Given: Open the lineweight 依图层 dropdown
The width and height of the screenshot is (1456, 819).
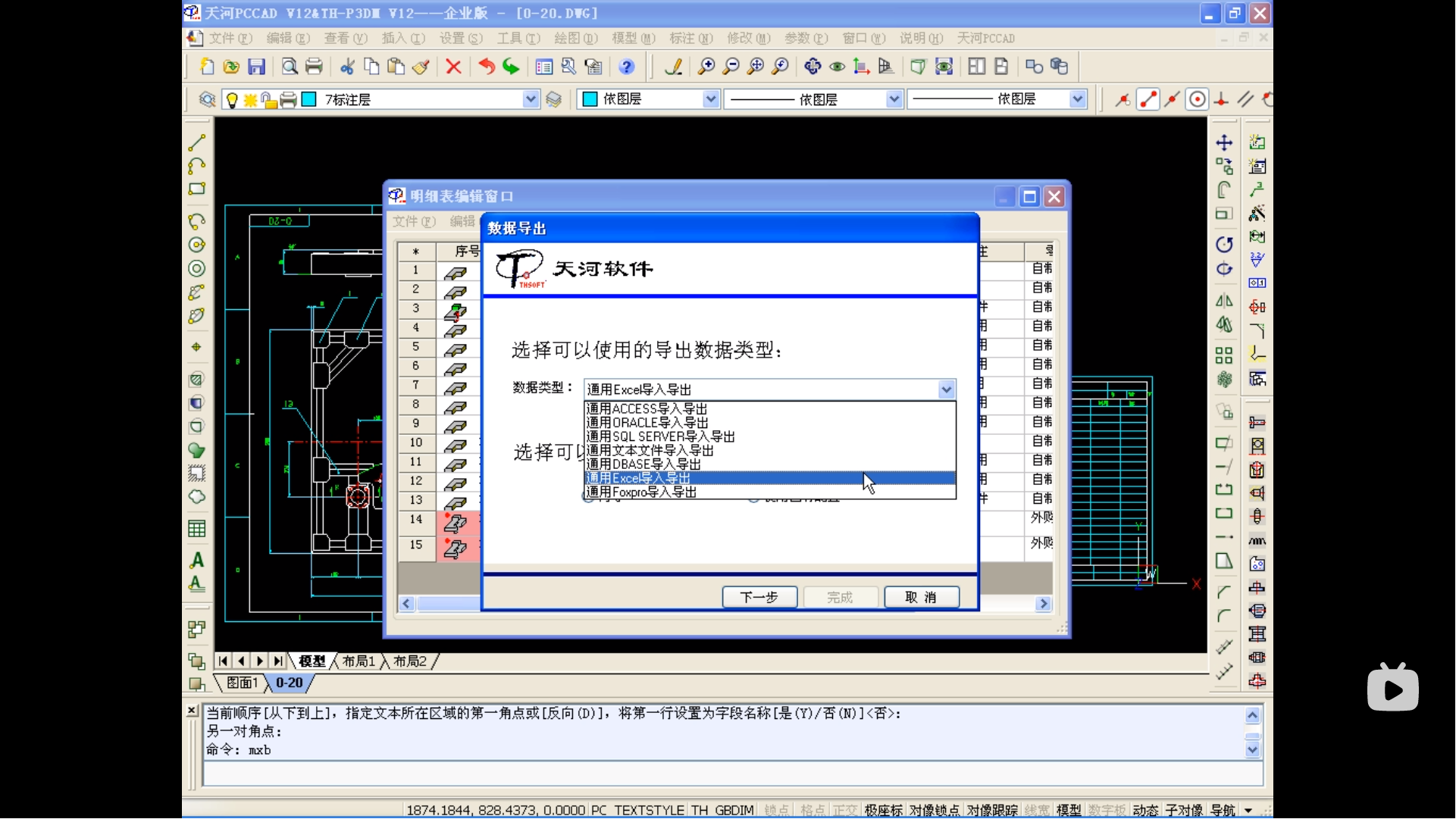Looking at the screenshot, I should [x=1078, y=99].
